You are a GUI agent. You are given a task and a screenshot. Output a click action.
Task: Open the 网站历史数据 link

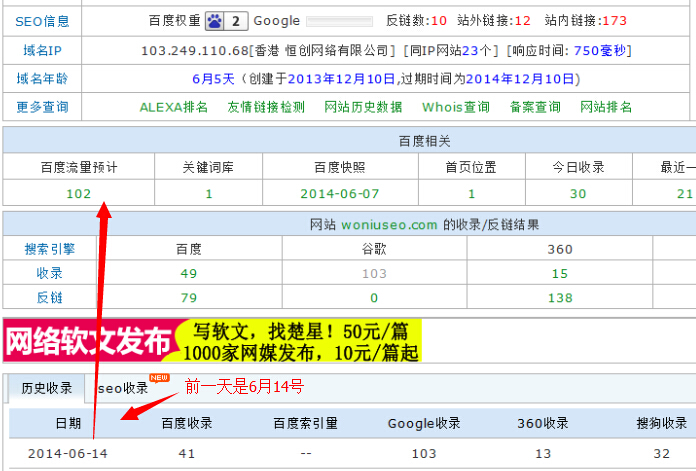tap(363, 107)
